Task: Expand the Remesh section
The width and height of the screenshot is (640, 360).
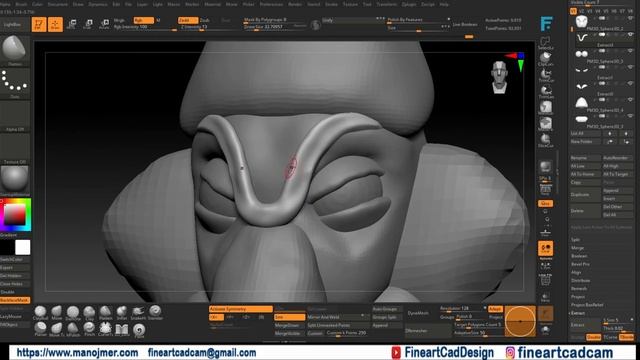Action: tap(578, 289)
